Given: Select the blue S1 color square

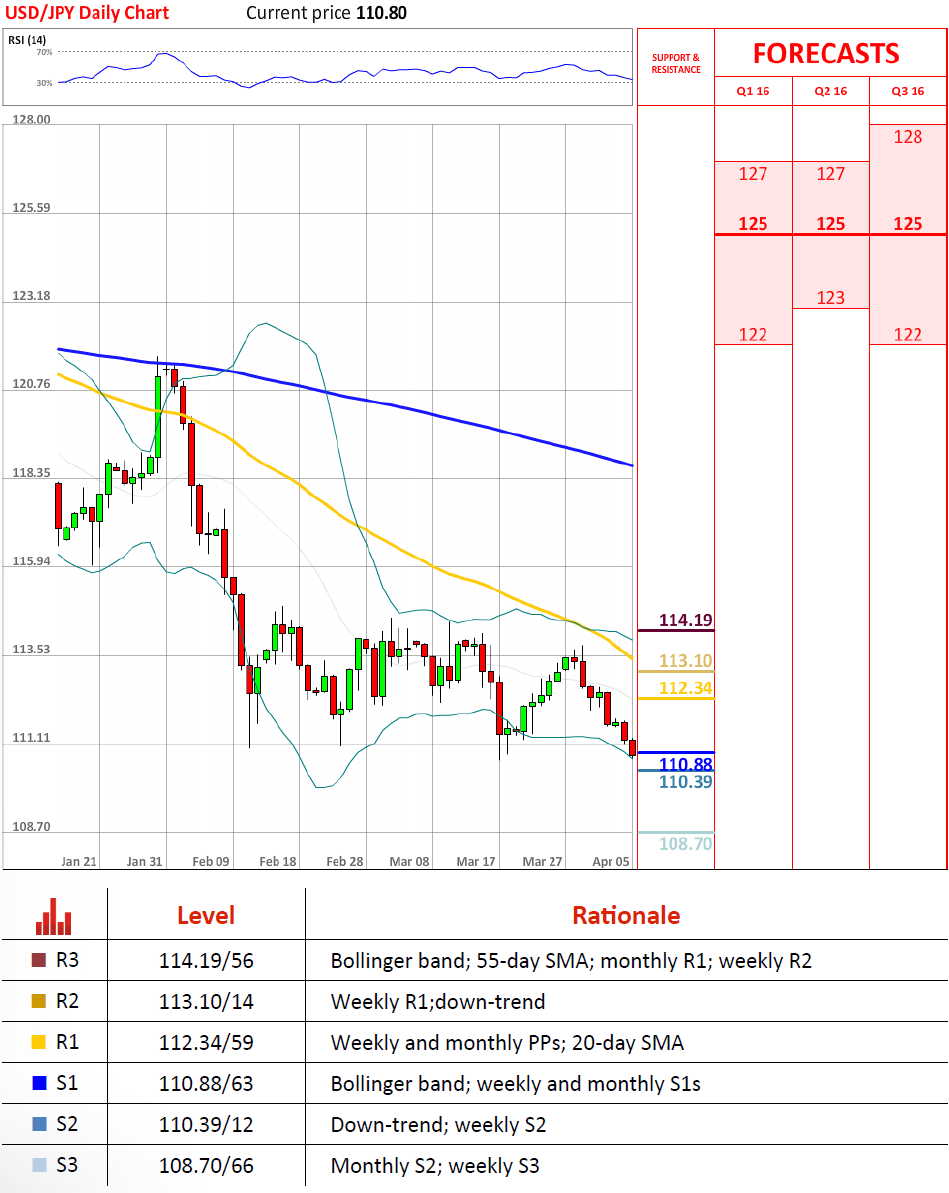Looking at the screenshot, I should 38,1084.
